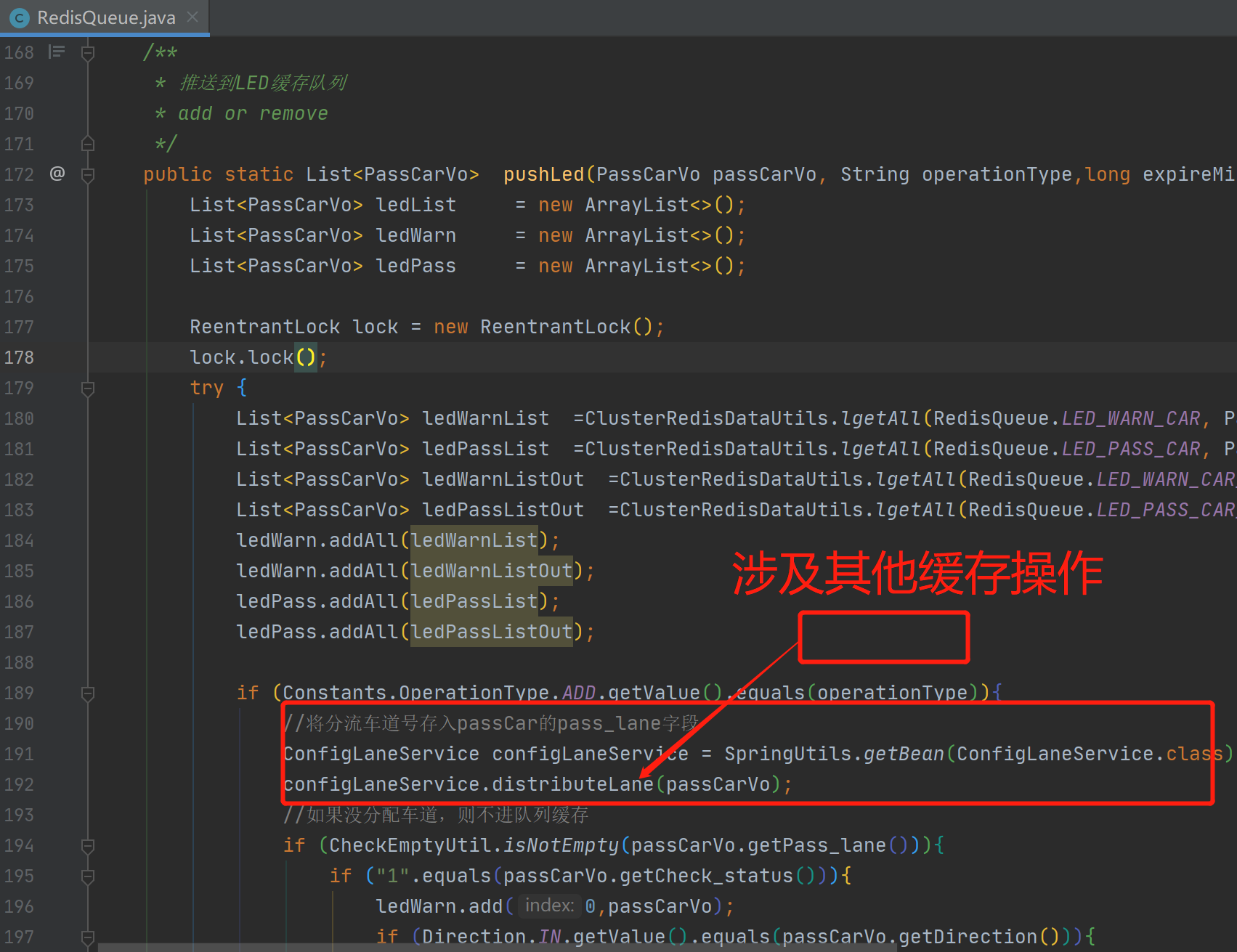1237x952 pixels.
Task: Collapse the try block at line 179
Action: click(88, 388)
